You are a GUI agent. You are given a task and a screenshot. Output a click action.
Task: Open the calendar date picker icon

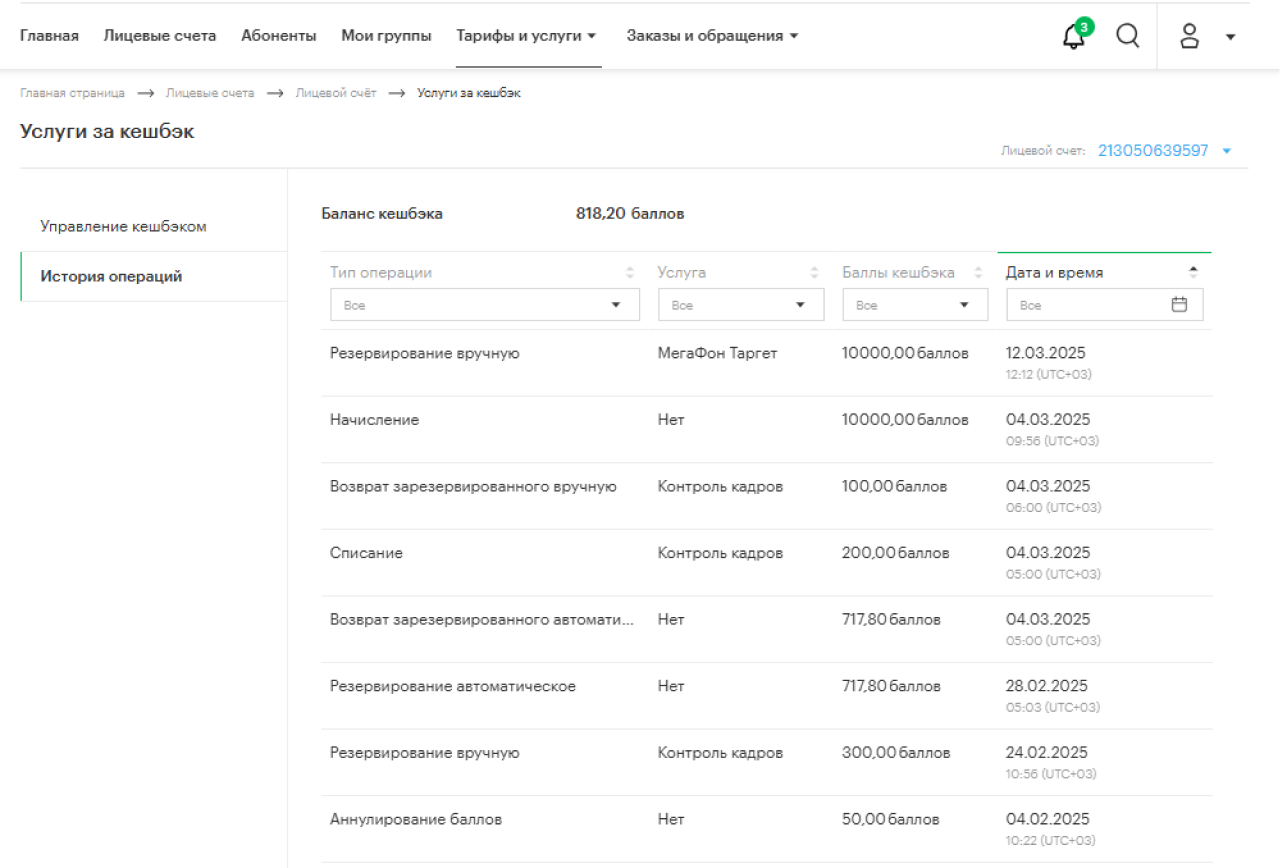click(1179, 305)
